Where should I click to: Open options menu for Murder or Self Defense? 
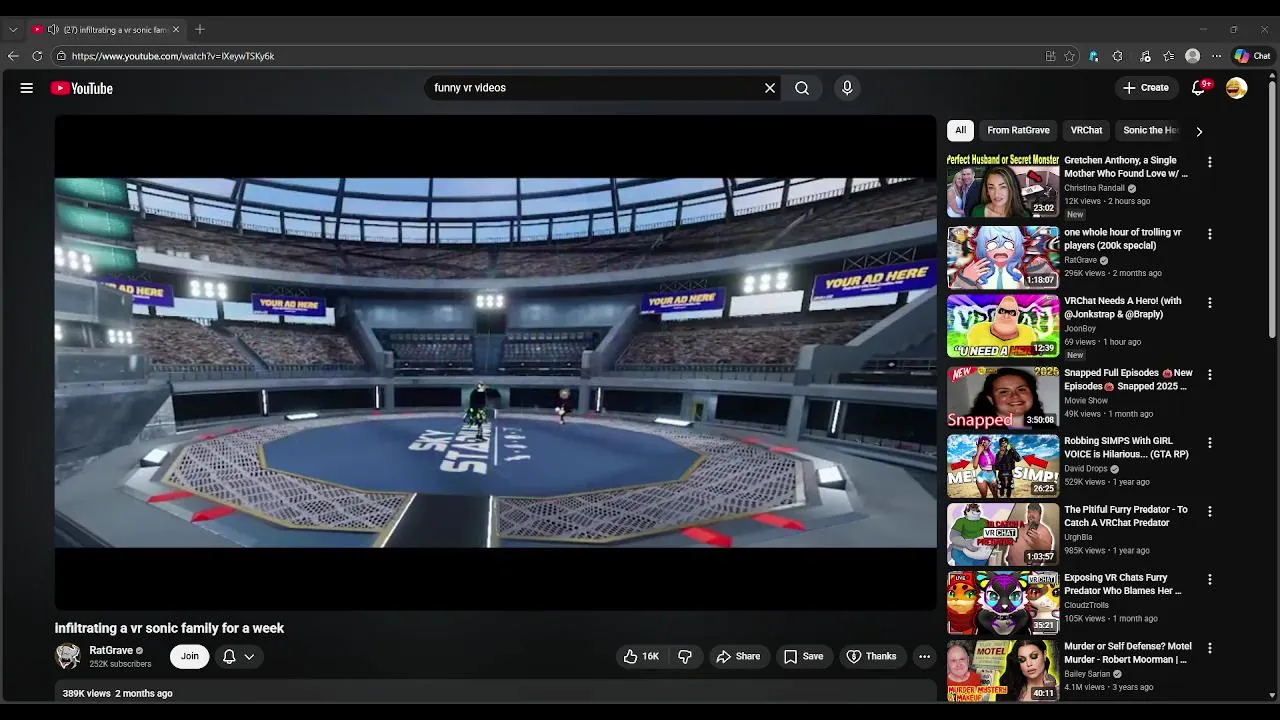click(x=1209, y=648)
